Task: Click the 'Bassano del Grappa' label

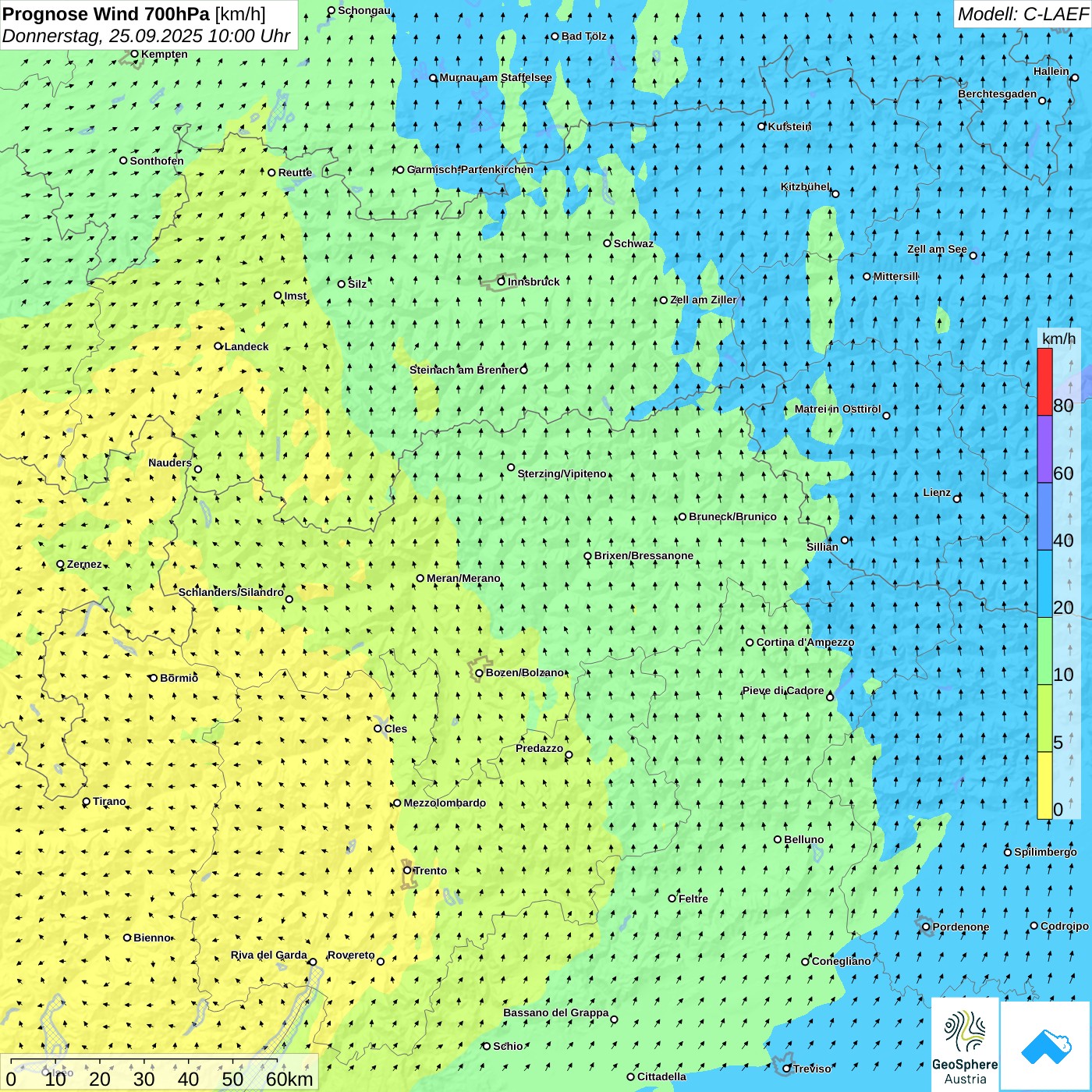Action: click(556, 1012)
